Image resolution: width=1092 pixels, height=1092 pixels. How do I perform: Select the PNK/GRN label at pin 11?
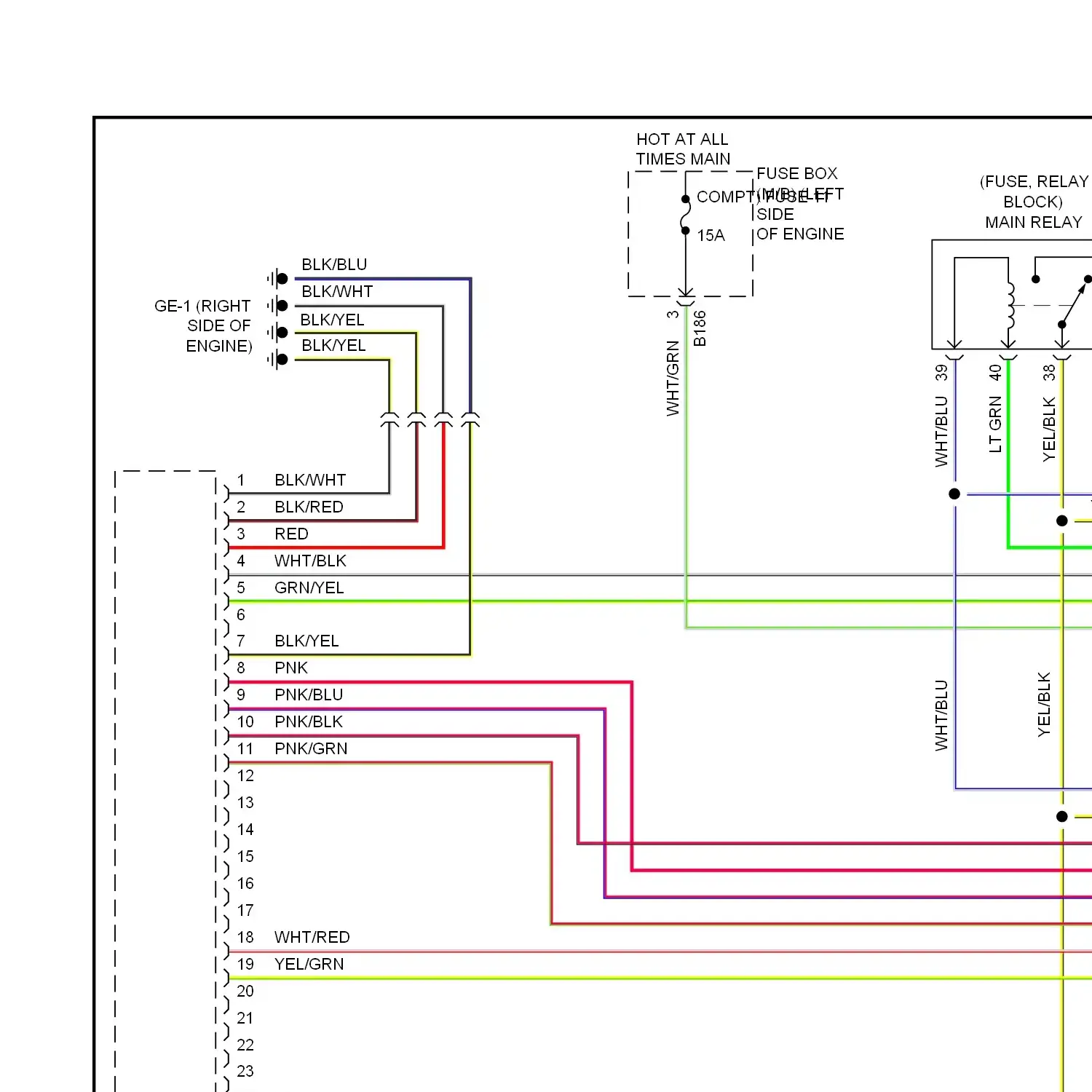click(311, 748)
